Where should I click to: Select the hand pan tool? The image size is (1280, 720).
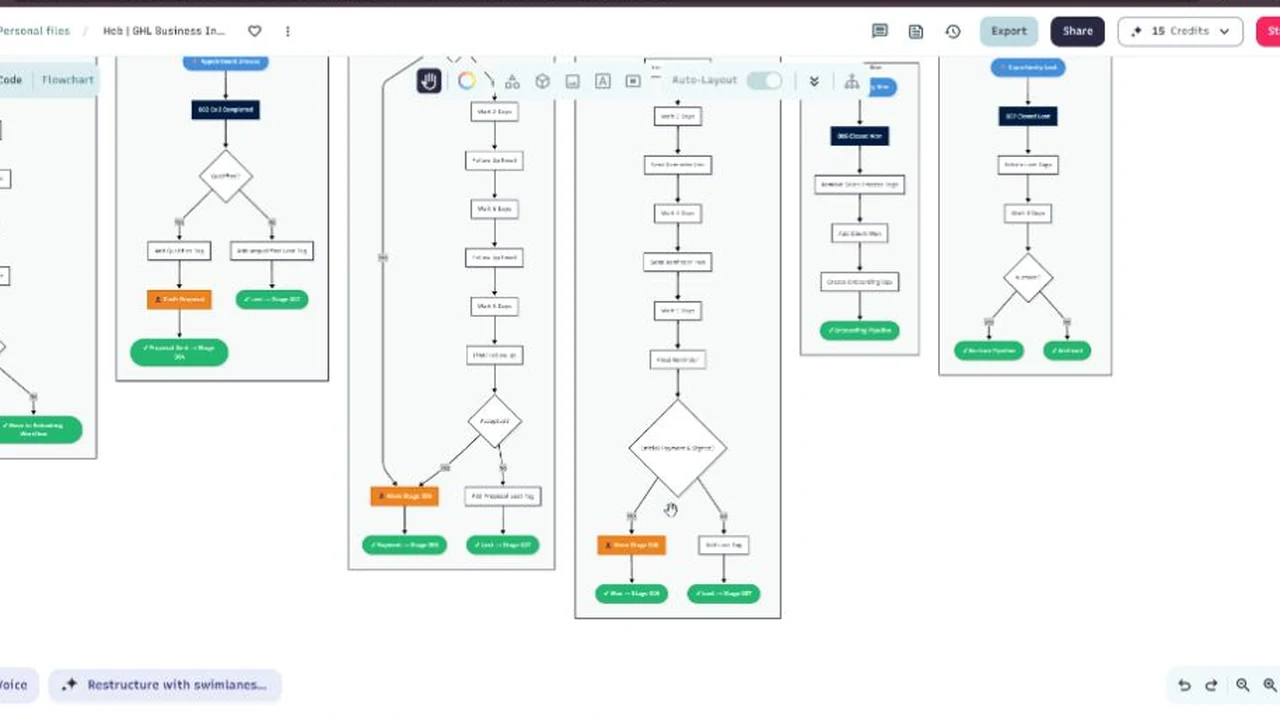click(x=429, y=81)
